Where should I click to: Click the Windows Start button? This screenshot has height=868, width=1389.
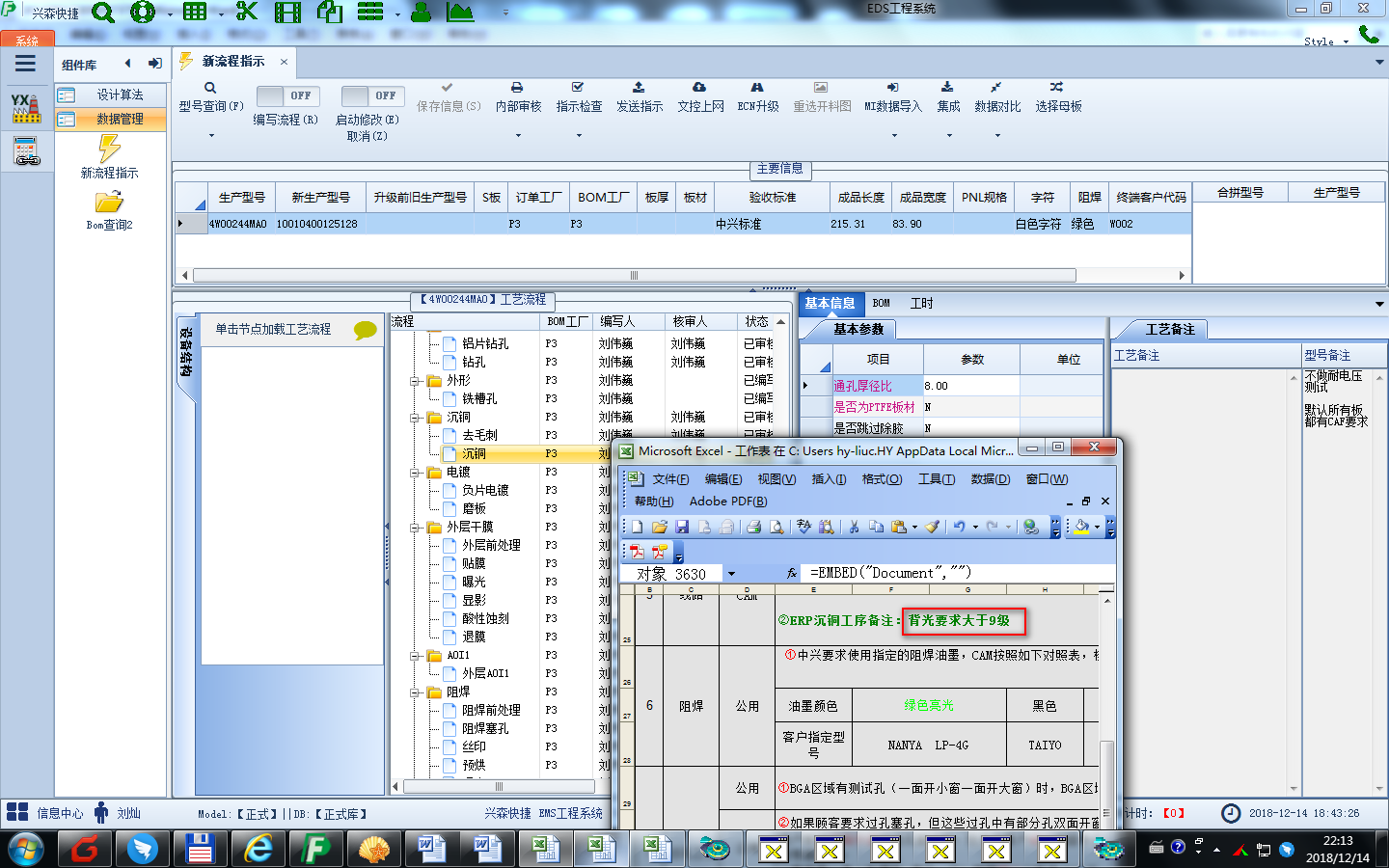pyautogui.click(x=26, y=850)
